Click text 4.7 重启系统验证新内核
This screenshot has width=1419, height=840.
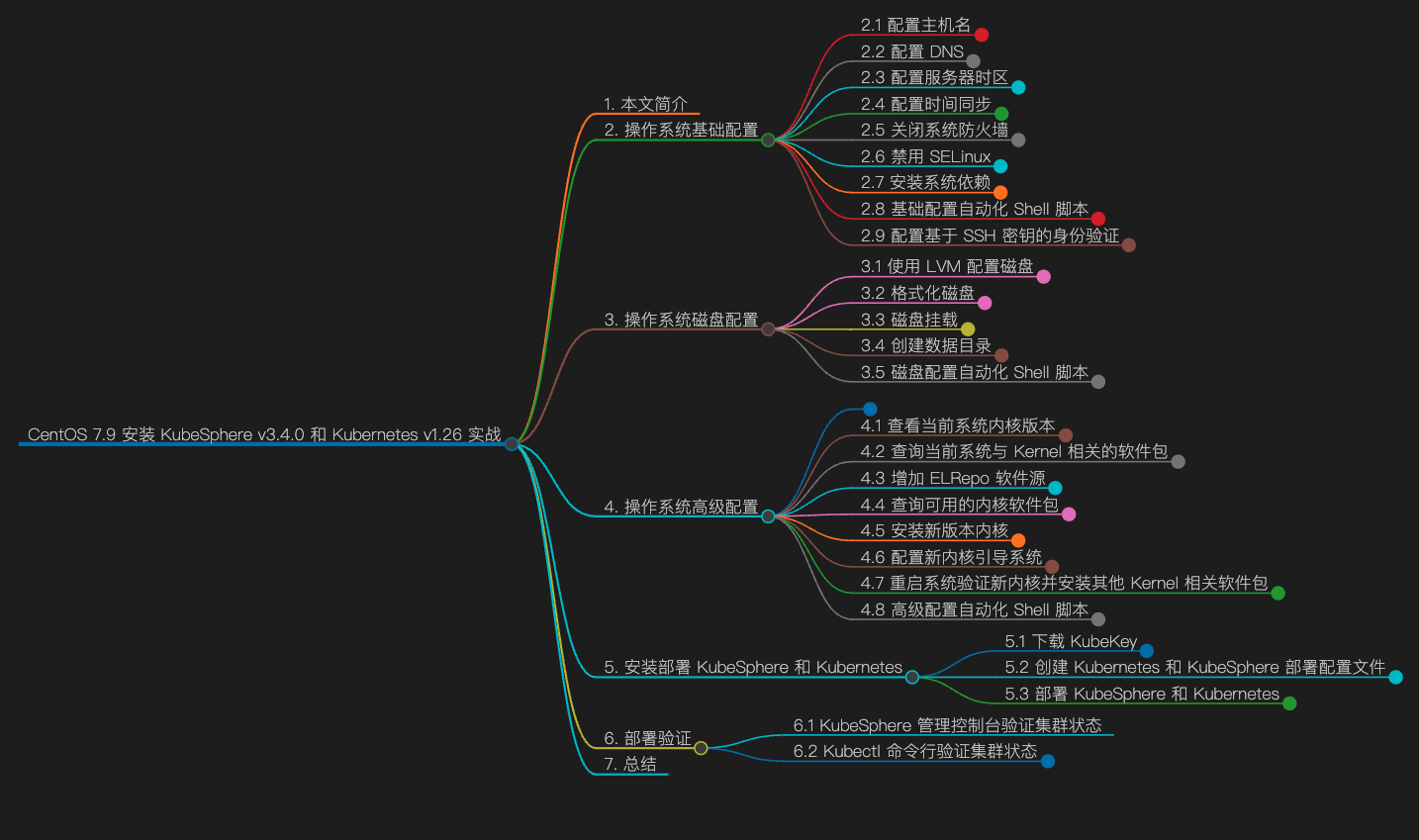point(1064,583)
